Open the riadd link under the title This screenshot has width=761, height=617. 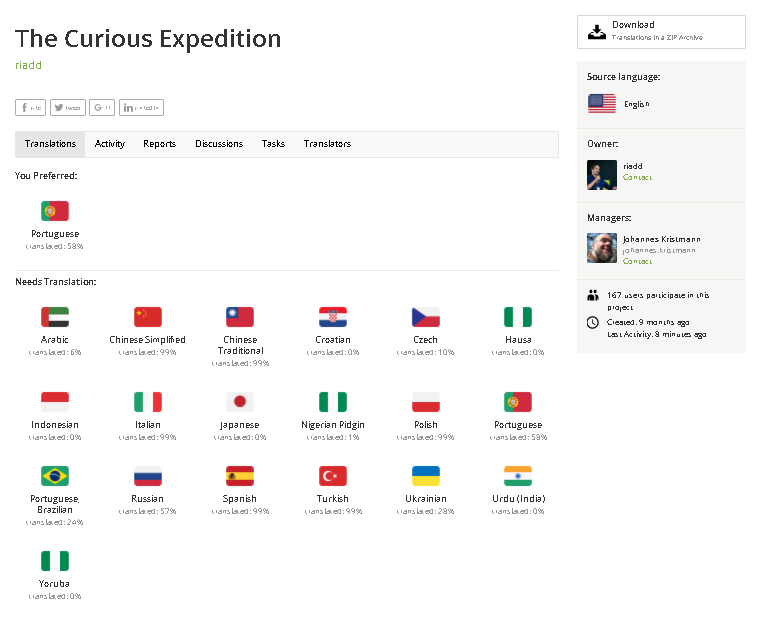[x=28, y=65]
